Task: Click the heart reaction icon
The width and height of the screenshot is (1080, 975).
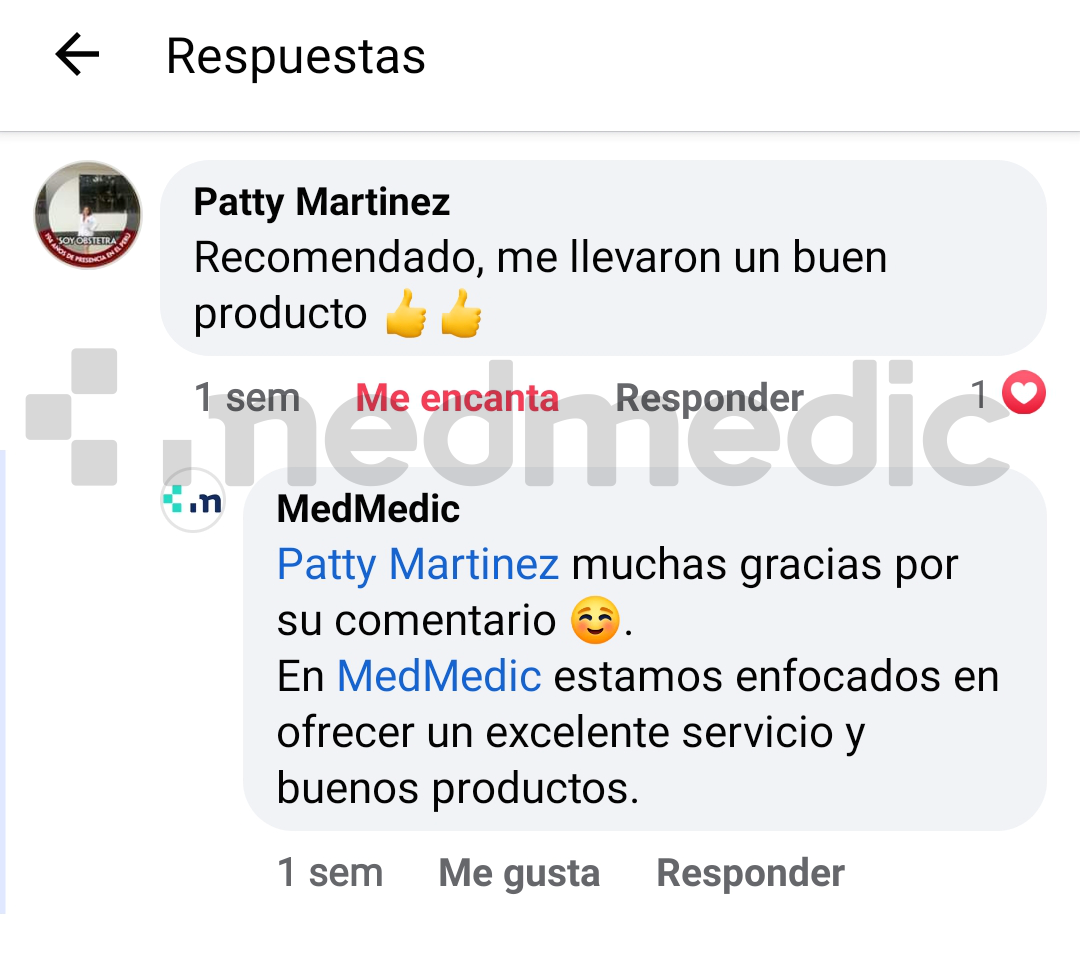Action: pyautogui.click(x=1024, y=392)
